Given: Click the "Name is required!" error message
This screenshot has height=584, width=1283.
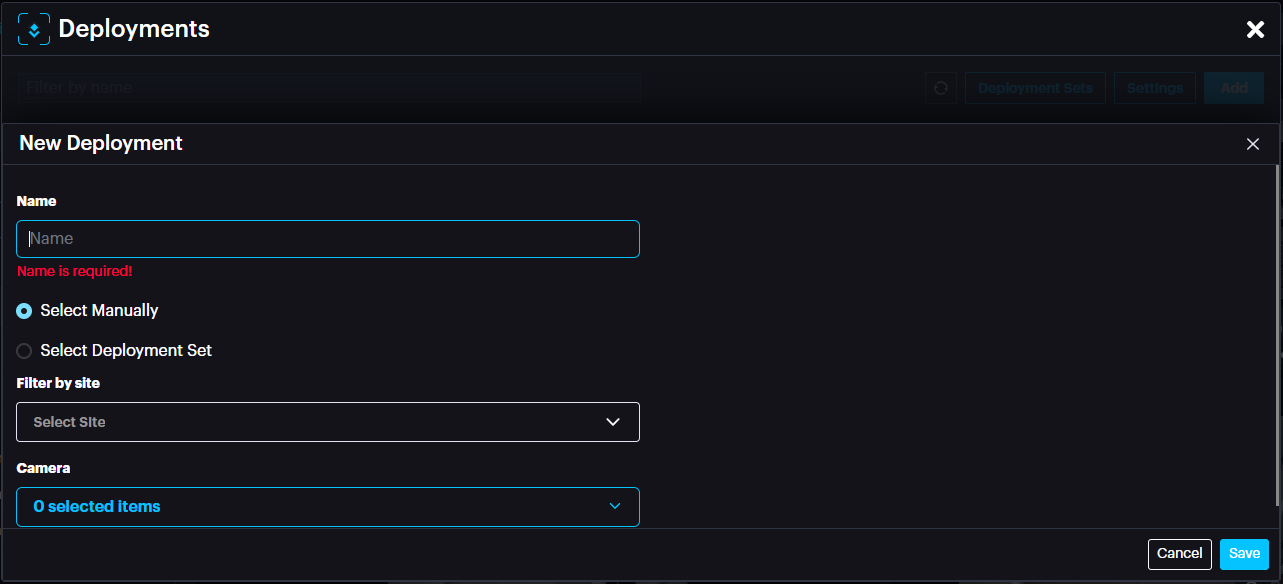Looking at the screenshot, I should [75, 271].
